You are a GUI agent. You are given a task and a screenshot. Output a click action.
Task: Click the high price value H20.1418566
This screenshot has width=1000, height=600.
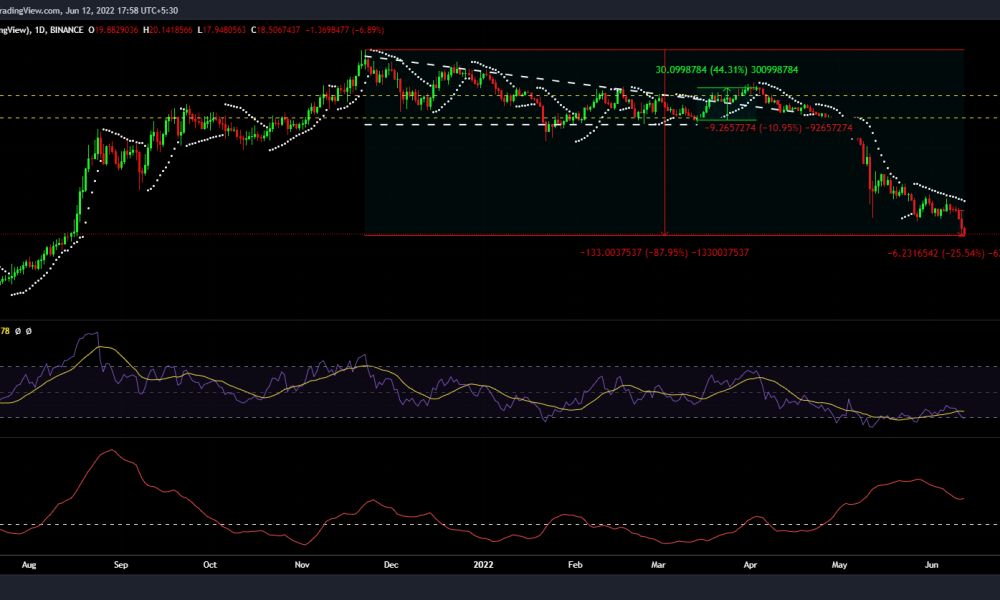pyautogui.click(x=168, y=30)
